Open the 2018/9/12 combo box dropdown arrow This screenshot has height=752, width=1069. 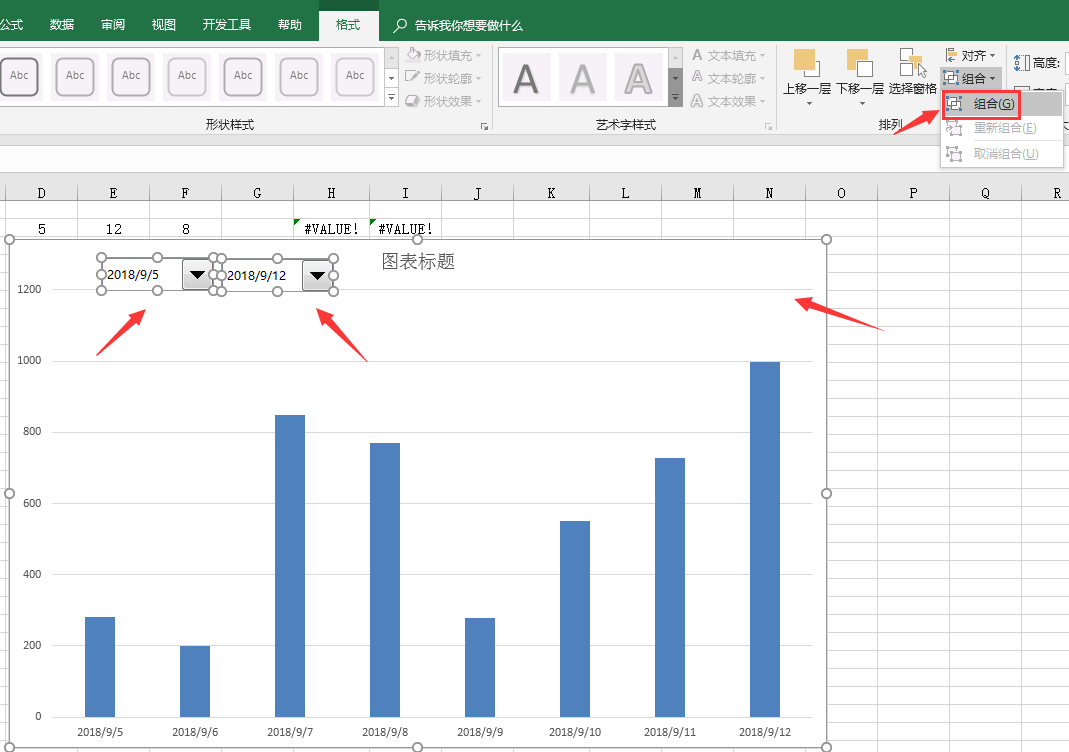coord(318,275)
